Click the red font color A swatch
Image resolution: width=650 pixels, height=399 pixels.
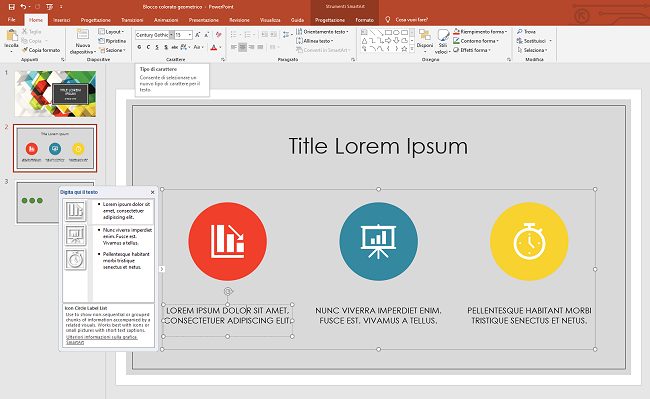(x=213, y=47)
